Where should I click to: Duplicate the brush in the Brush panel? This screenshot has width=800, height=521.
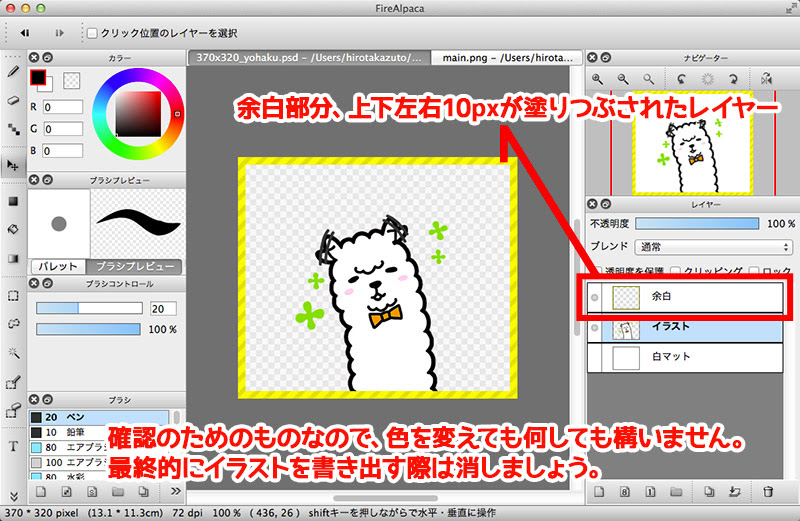[x=143, y=491]
